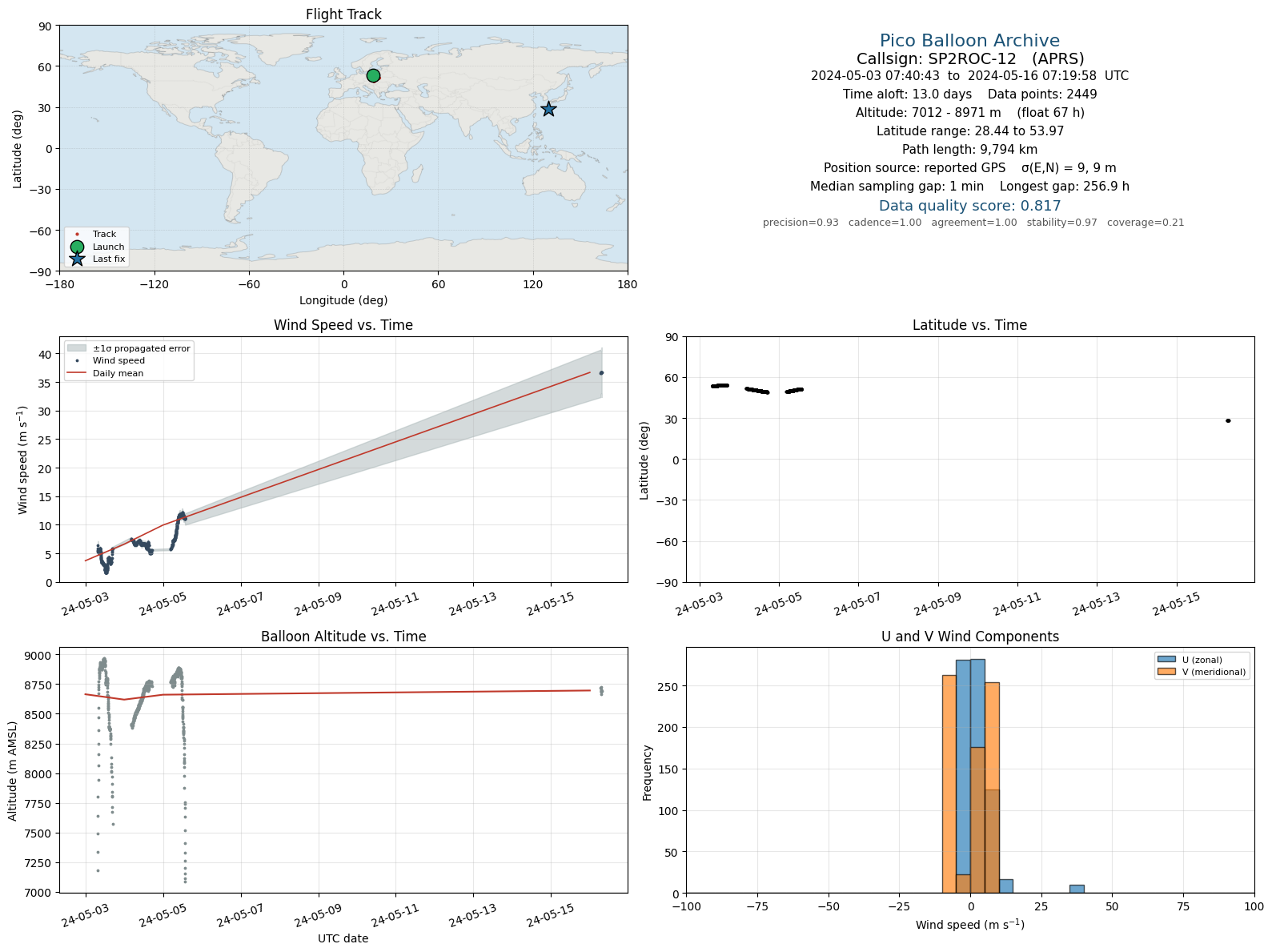This screenshot has height=952, width=1272.
Task: Click the 2024-05-03 to 2024-05-16 UTC date range
Action: (969, 76)
